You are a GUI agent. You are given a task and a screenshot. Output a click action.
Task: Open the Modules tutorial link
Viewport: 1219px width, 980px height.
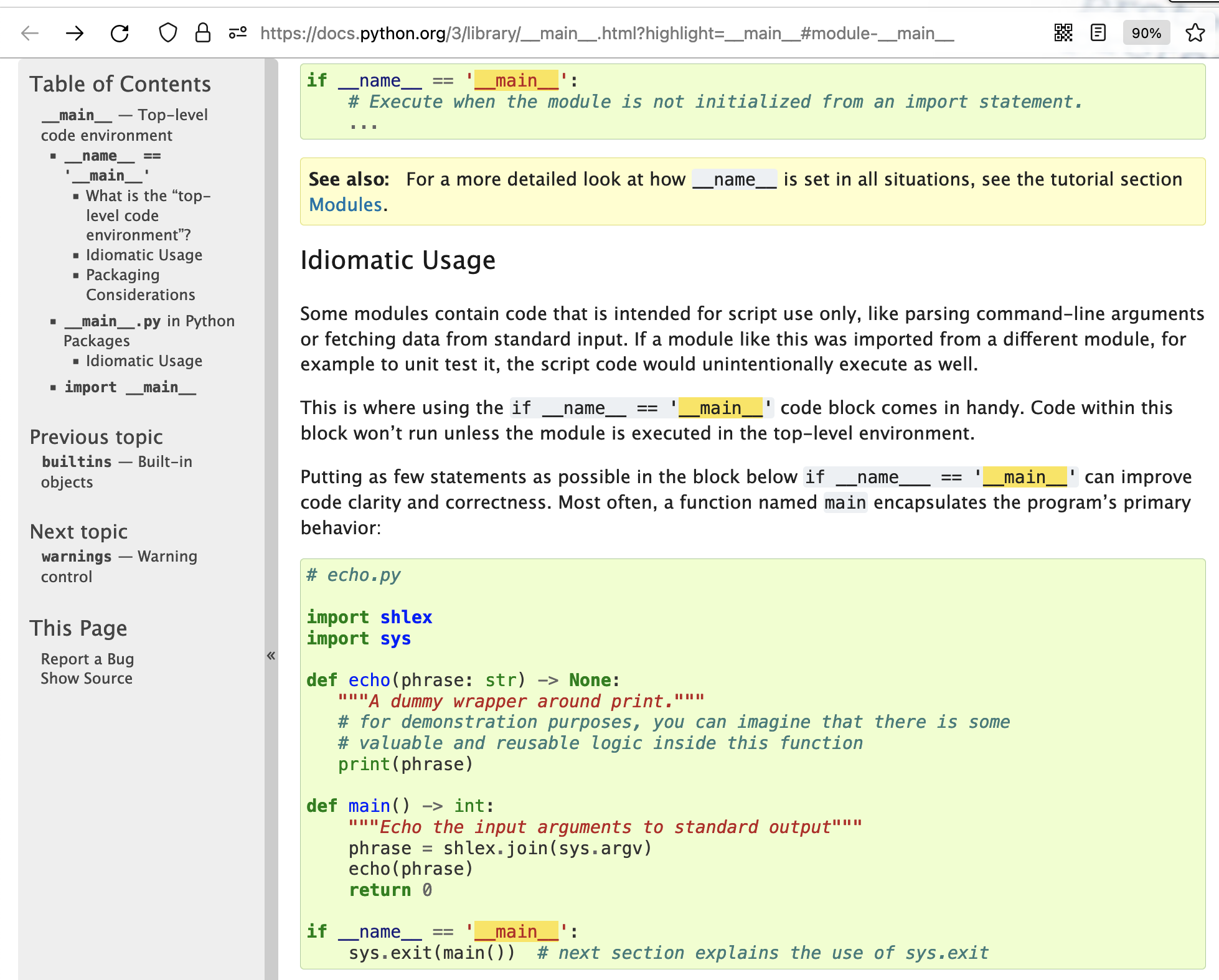345,205
